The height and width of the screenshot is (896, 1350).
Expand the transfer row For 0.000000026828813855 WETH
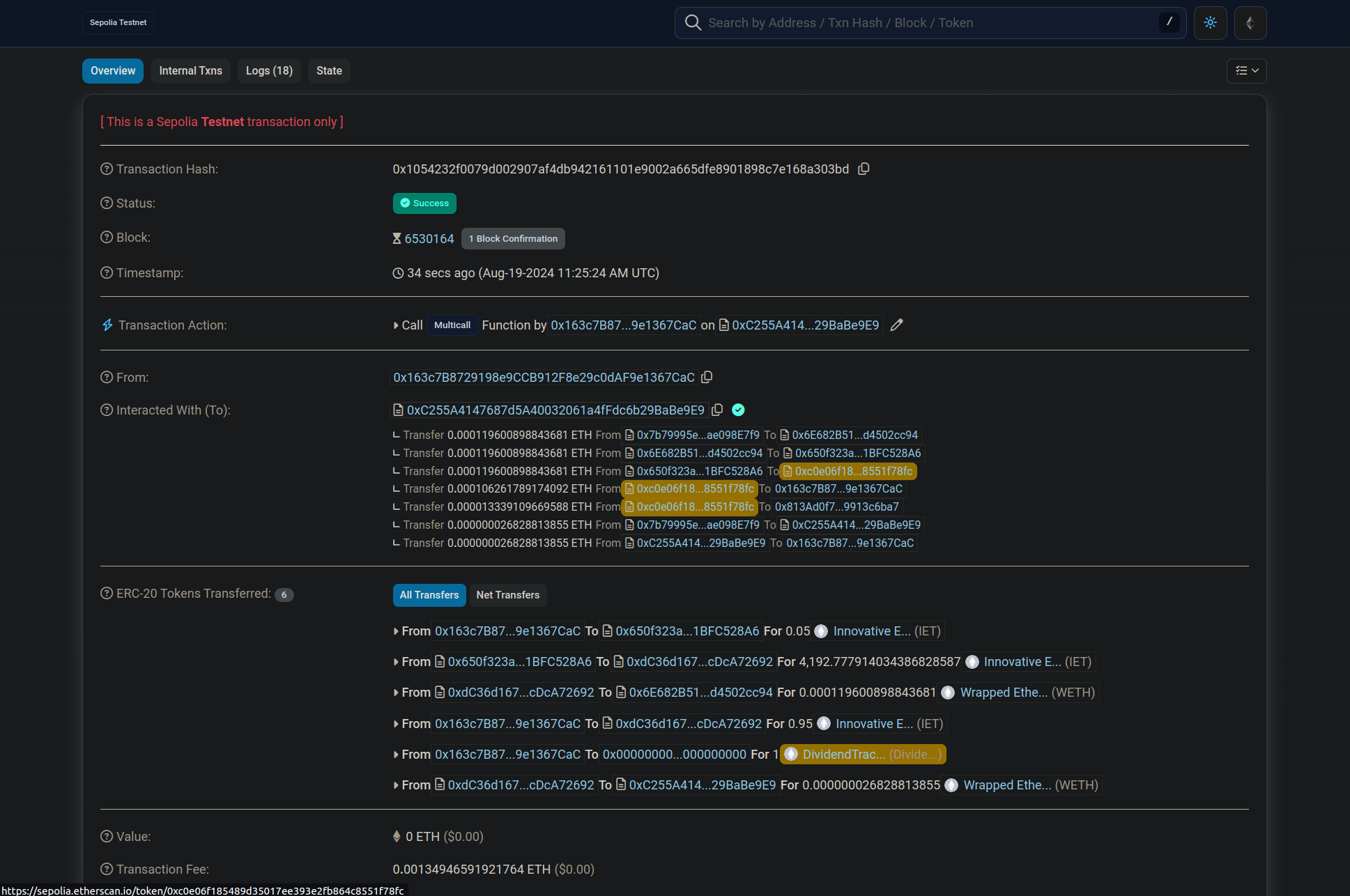pos(396,785)
